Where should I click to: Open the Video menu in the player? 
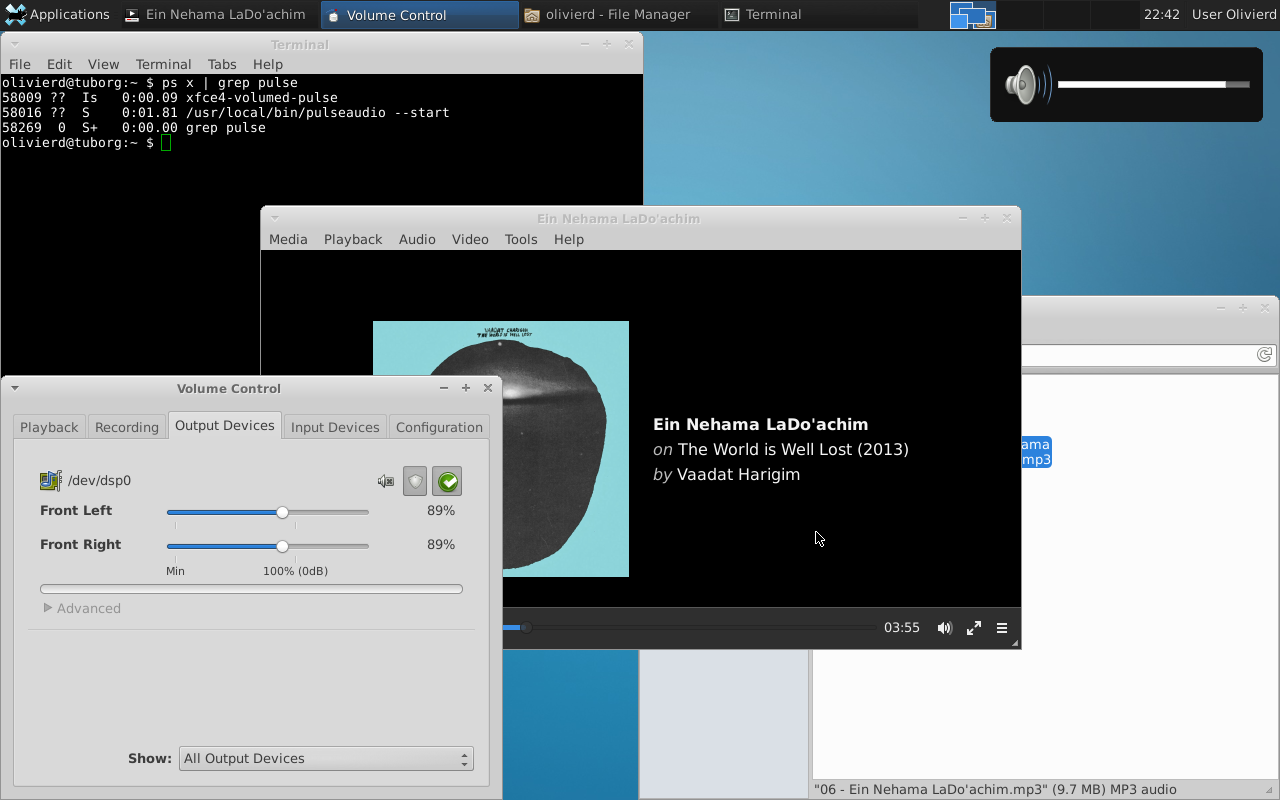coord(470,239)
